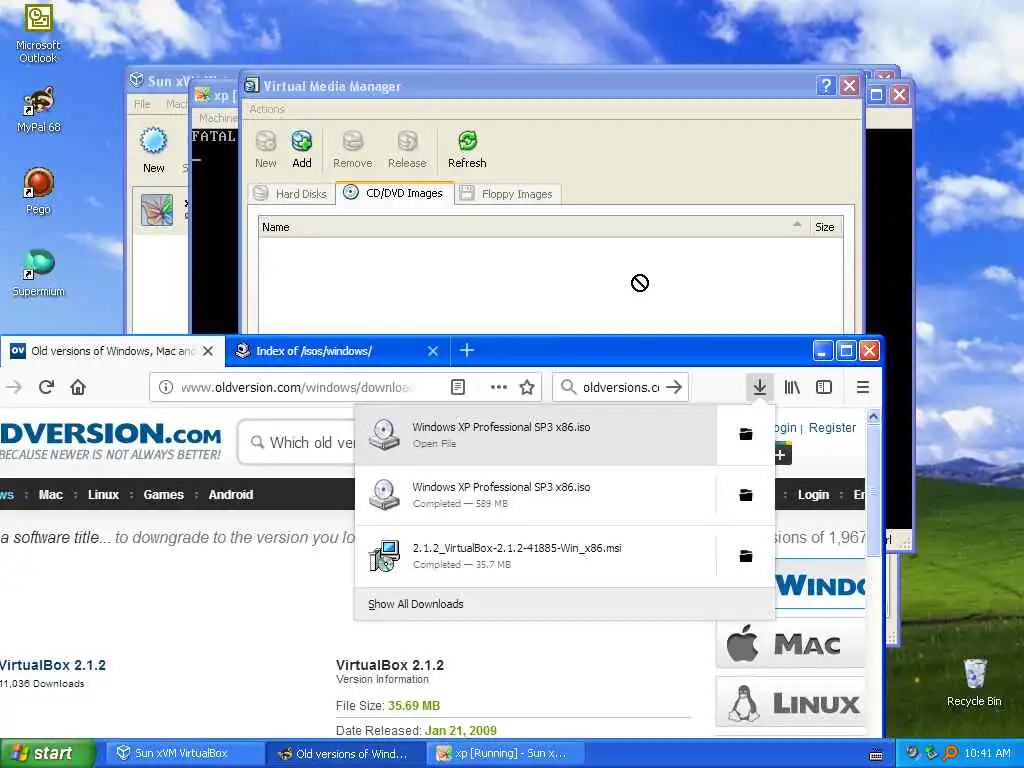Switch to Index of /isos/windows/ browser tab
1024x768 pixels.
pos(337,351)
